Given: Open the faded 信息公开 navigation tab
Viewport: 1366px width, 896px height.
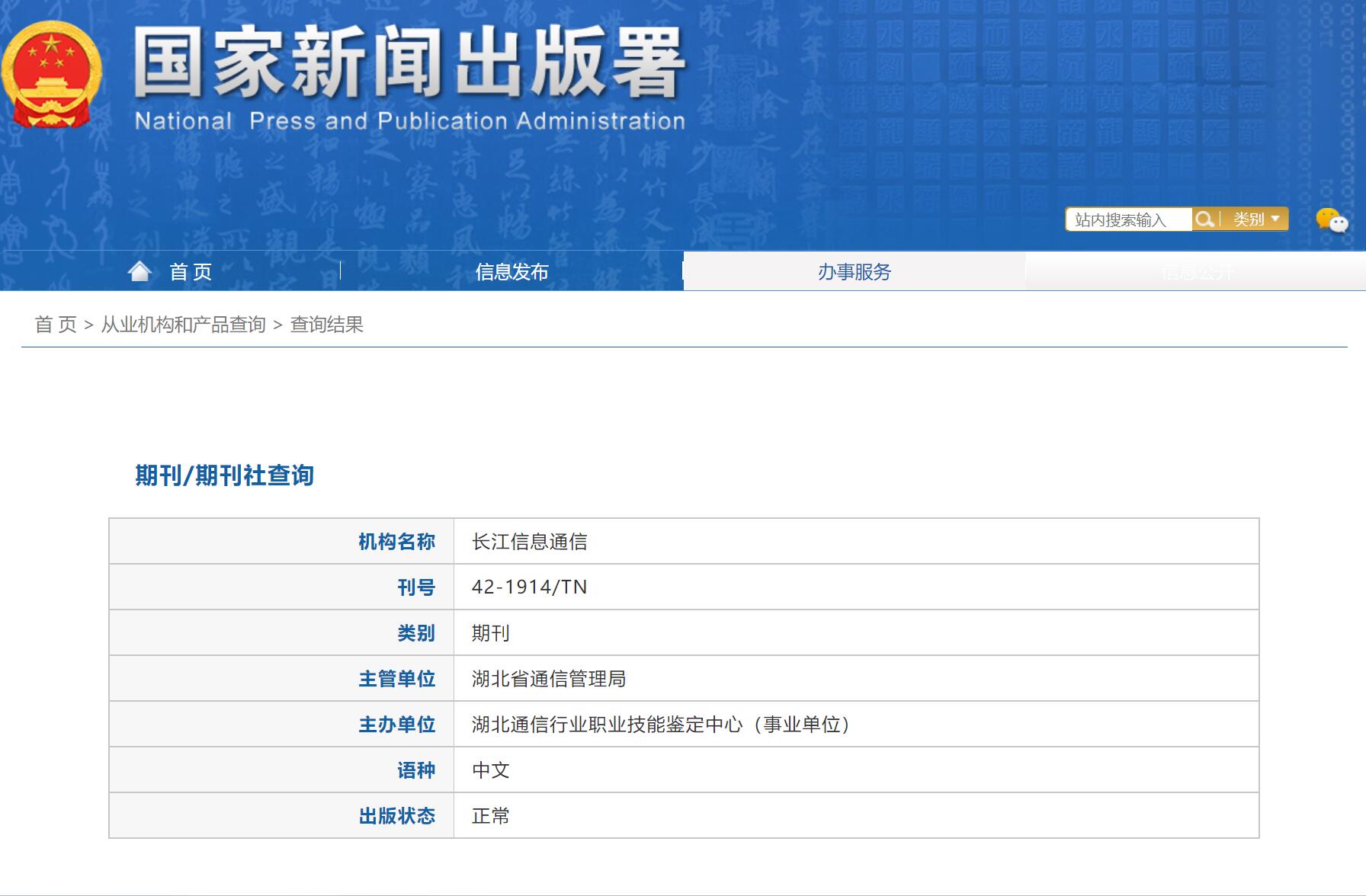Looking at the screenshot, I should coord(1195,272).
